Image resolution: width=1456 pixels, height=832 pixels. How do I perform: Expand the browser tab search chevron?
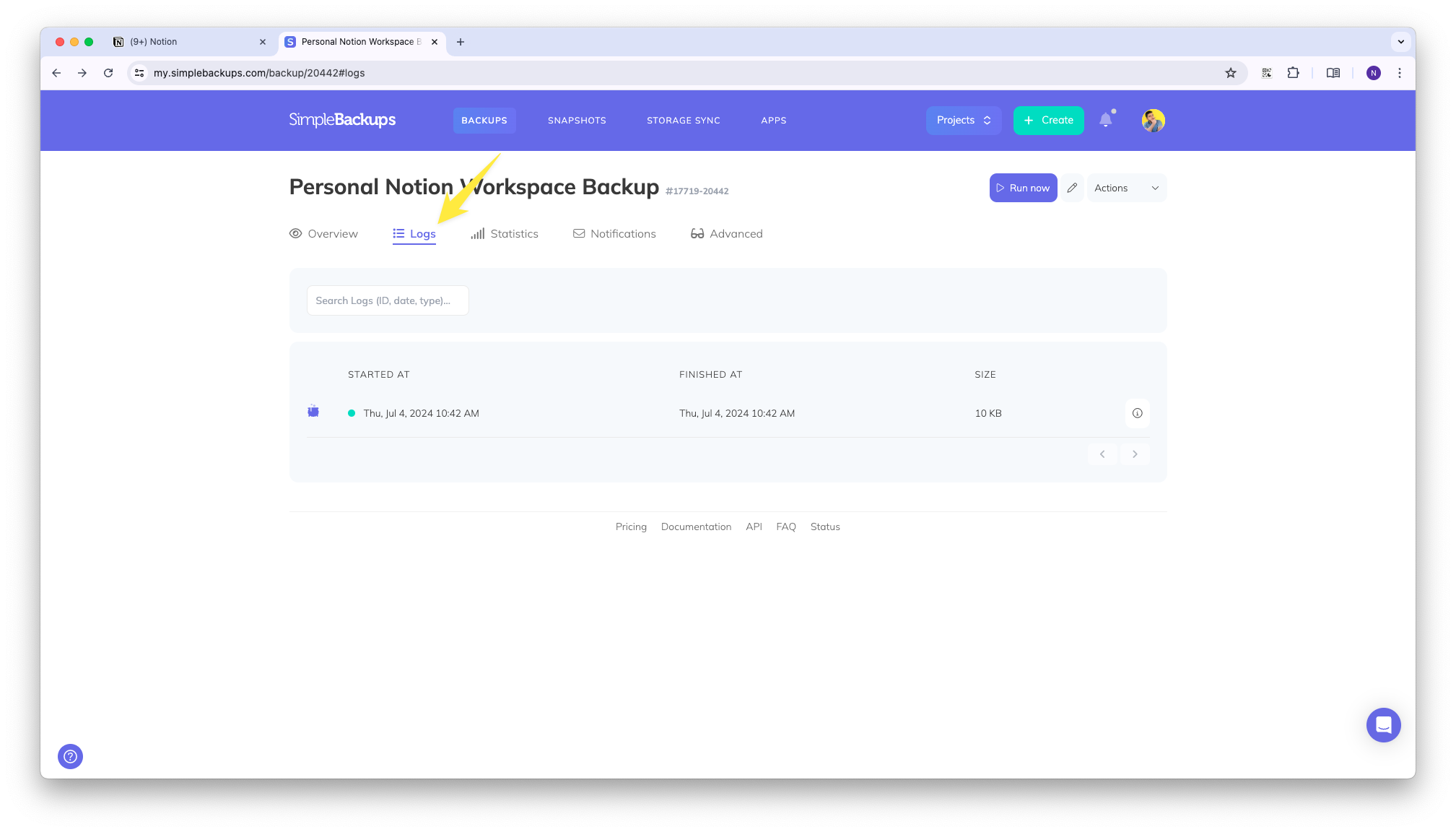[1400, 41]
